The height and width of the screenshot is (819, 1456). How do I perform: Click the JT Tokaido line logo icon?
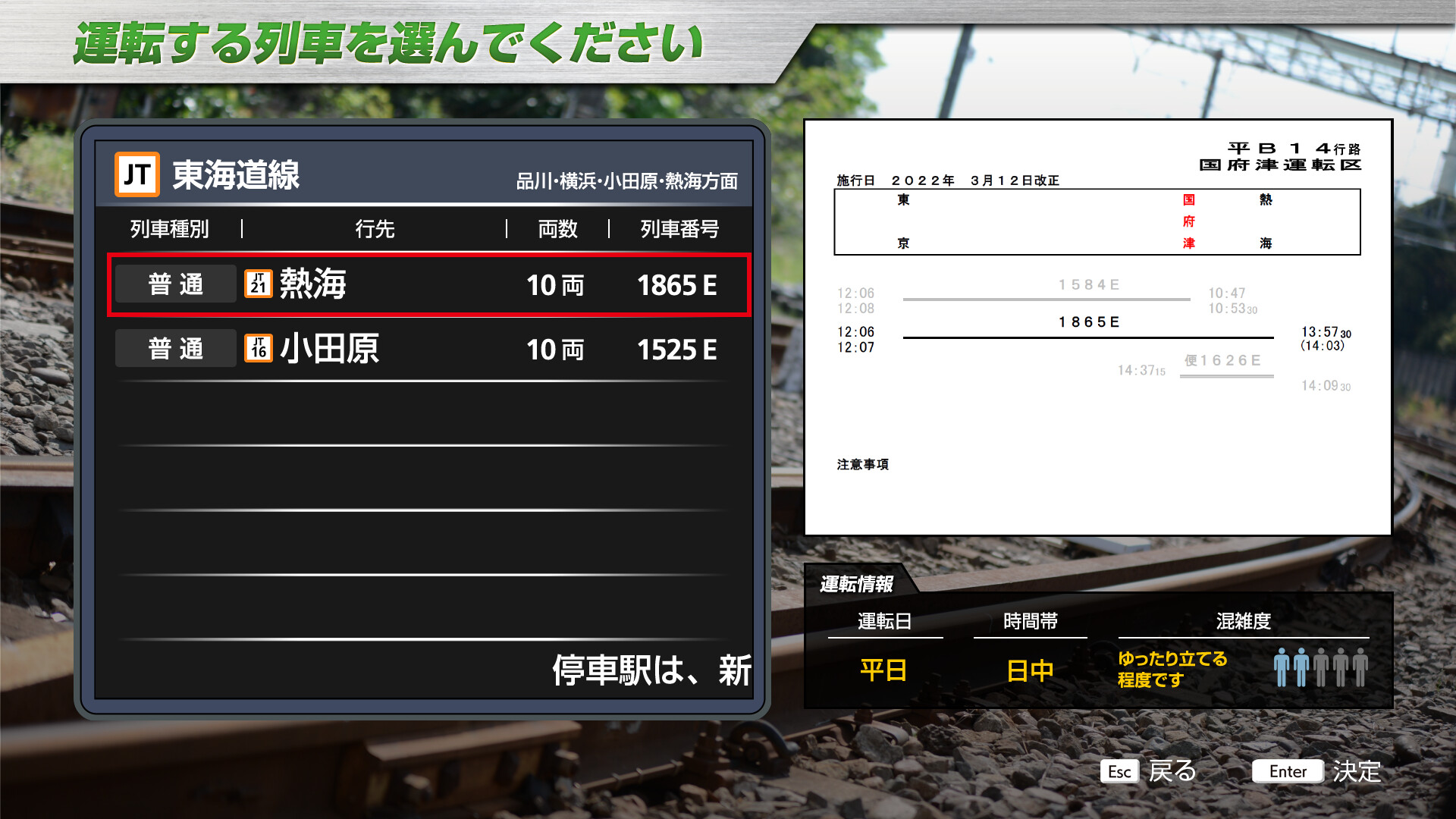click(136, 174)
